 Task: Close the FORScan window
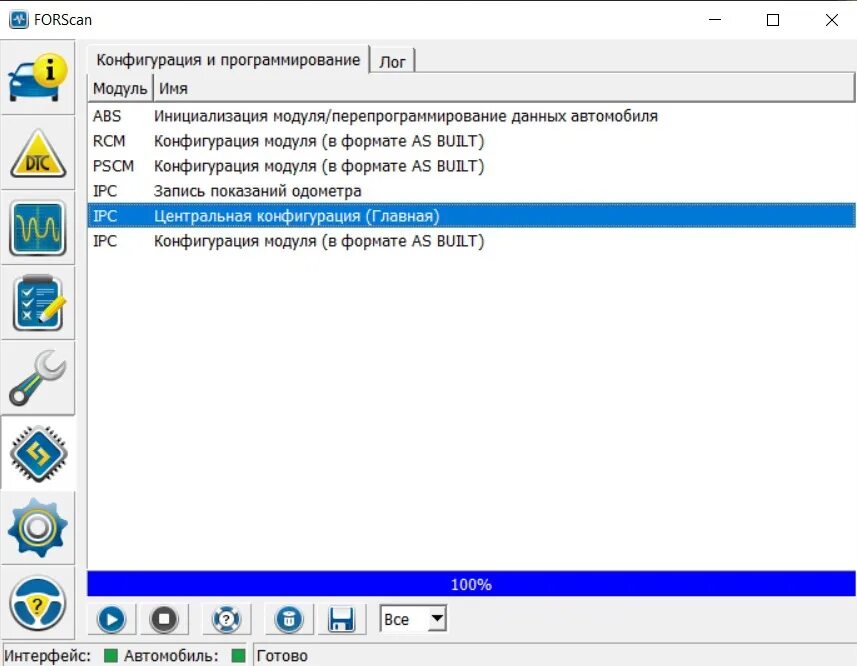point(831,20)
